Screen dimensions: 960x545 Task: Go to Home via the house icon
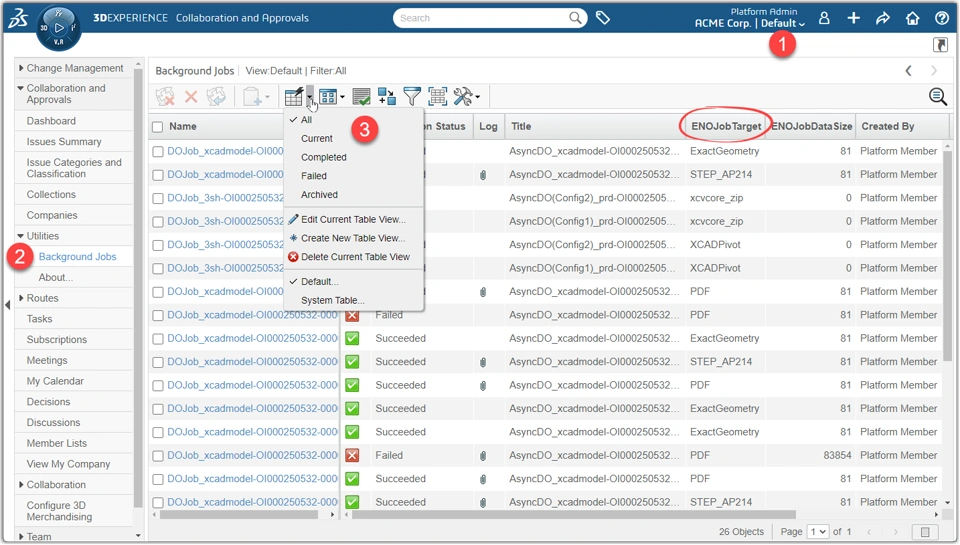[912, 18]
